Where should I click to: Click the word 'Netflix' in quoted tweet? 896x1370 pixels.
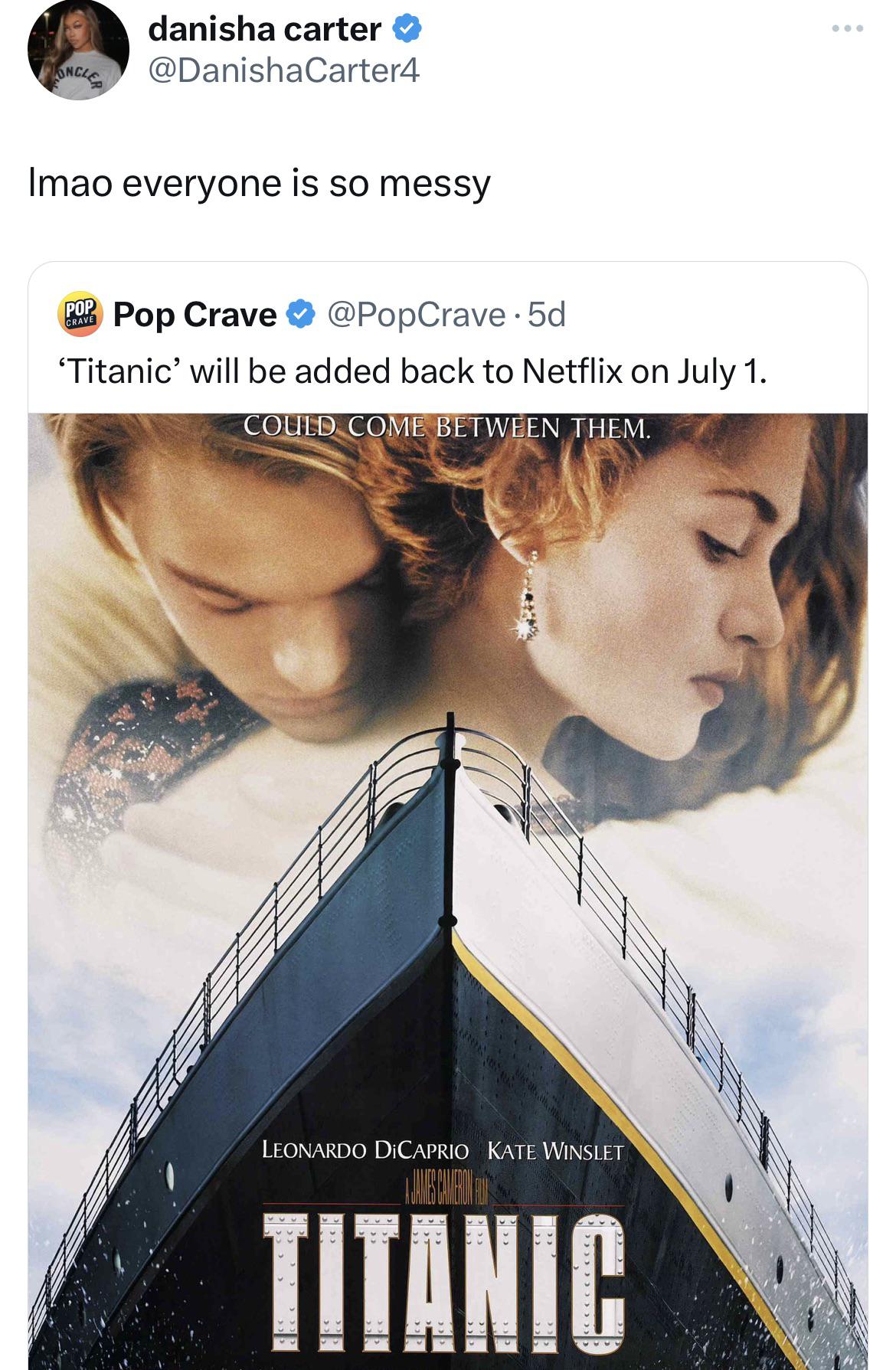pyautogui.click(x=572, y=372)
